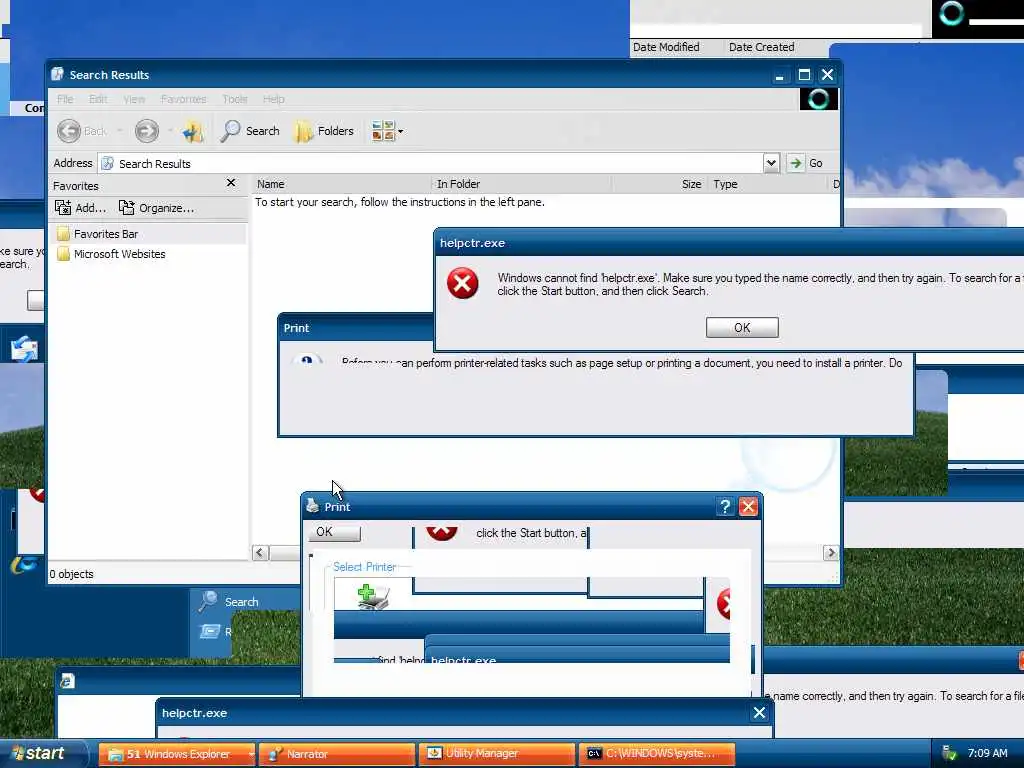Image resolution: width=1024 pixels, height=768 pixels.
Task: Switch to the Utility Manager taskbar button
Action: coord(497,754)
